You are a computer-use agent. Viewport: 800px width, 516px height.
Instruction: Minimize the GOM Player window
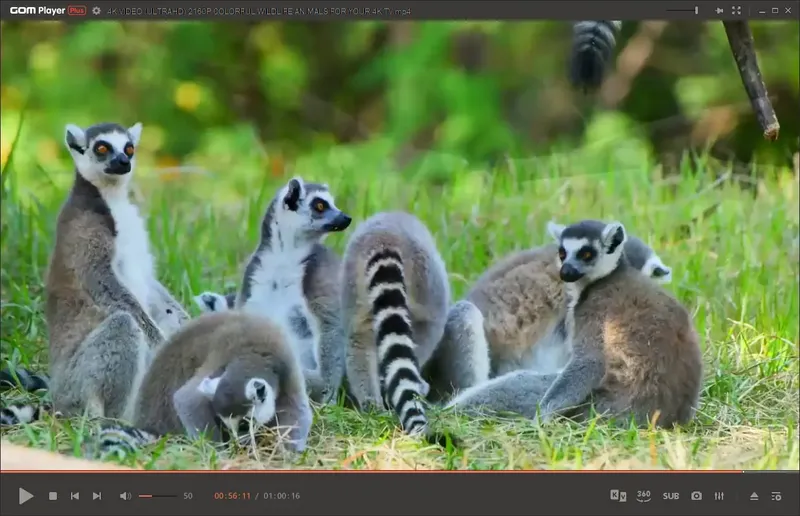(762, 11)
